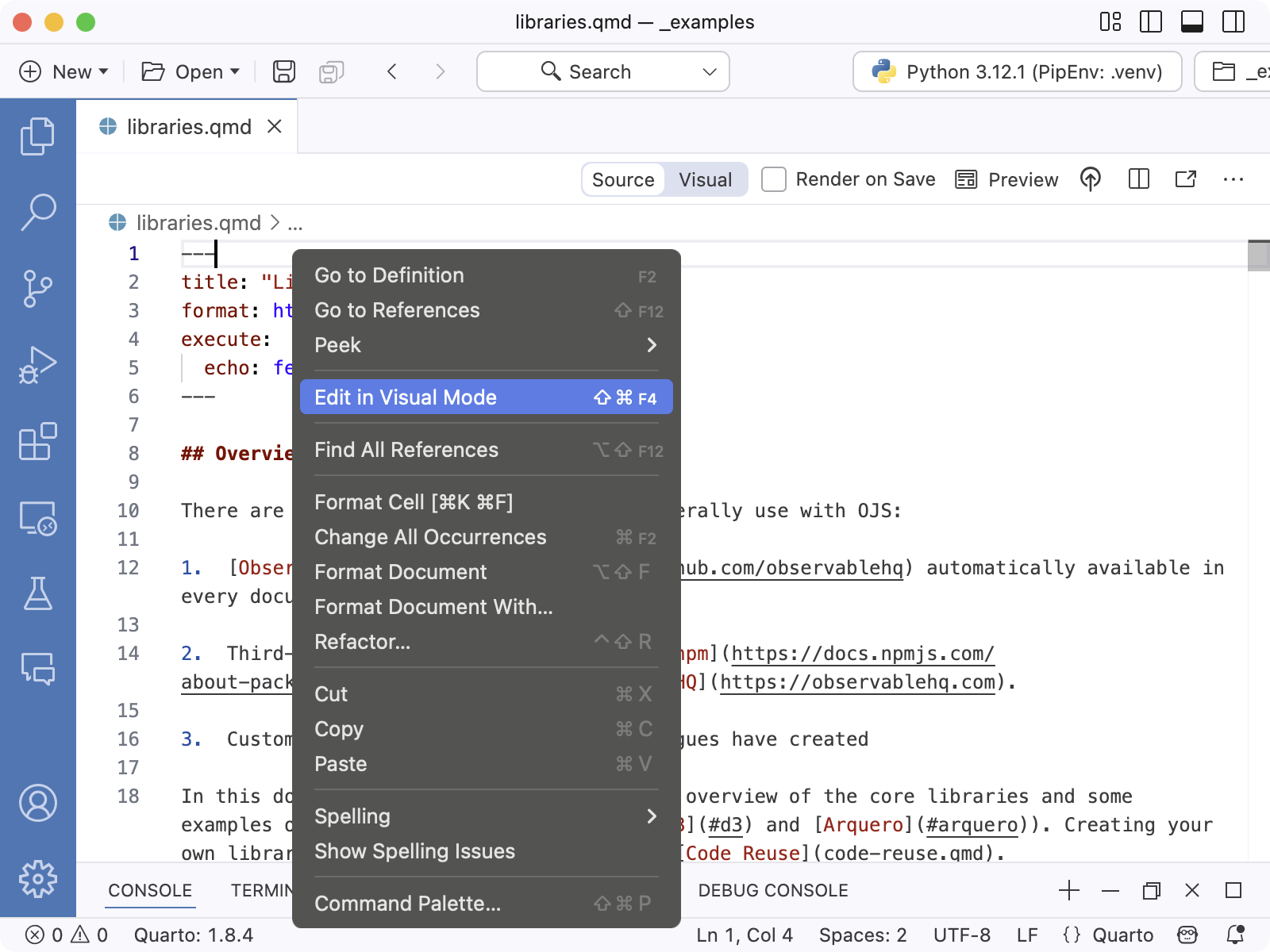Open the Source Control panel
This screenshot has height=952, width=1270.
[37, 288]
